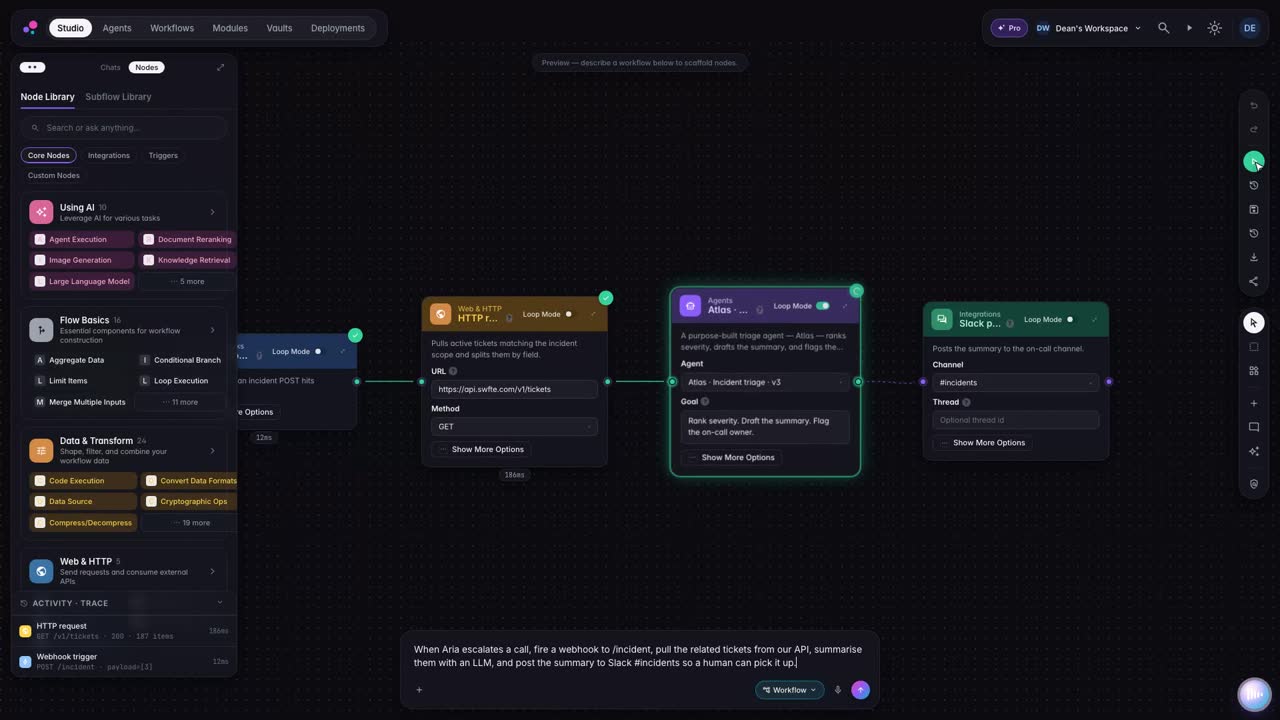Open Workflow mode dropdown in prompt box
The image size is (1280, 720).
coord(789,690)
